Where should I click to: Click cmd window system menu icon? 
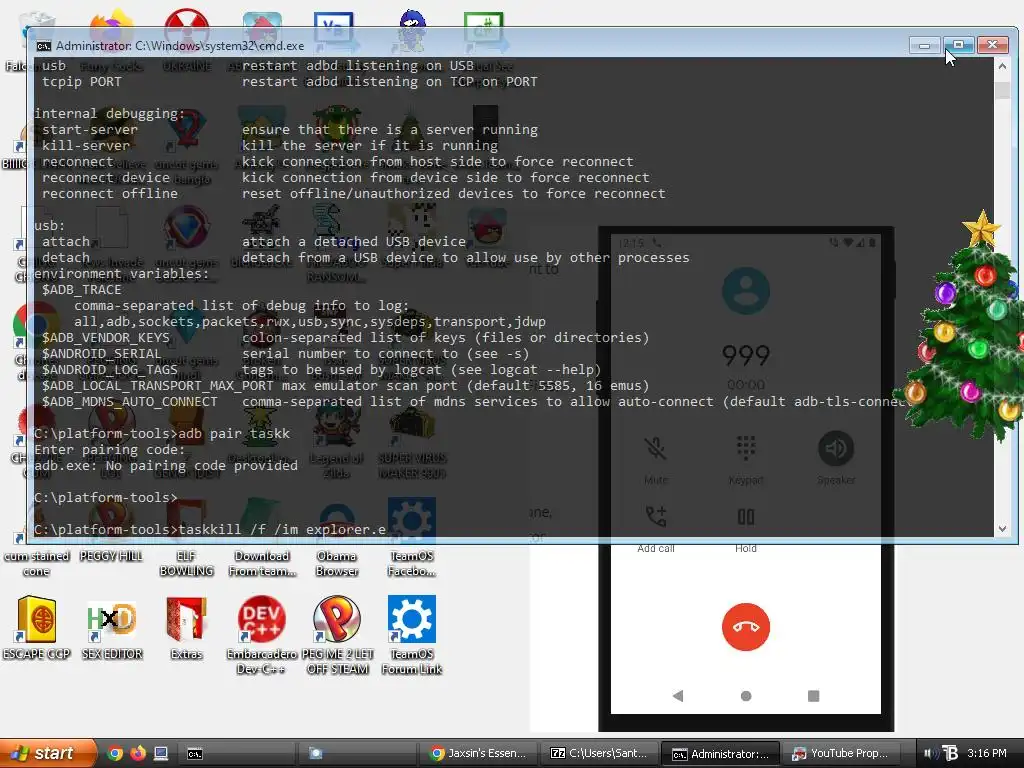[44, 46]
